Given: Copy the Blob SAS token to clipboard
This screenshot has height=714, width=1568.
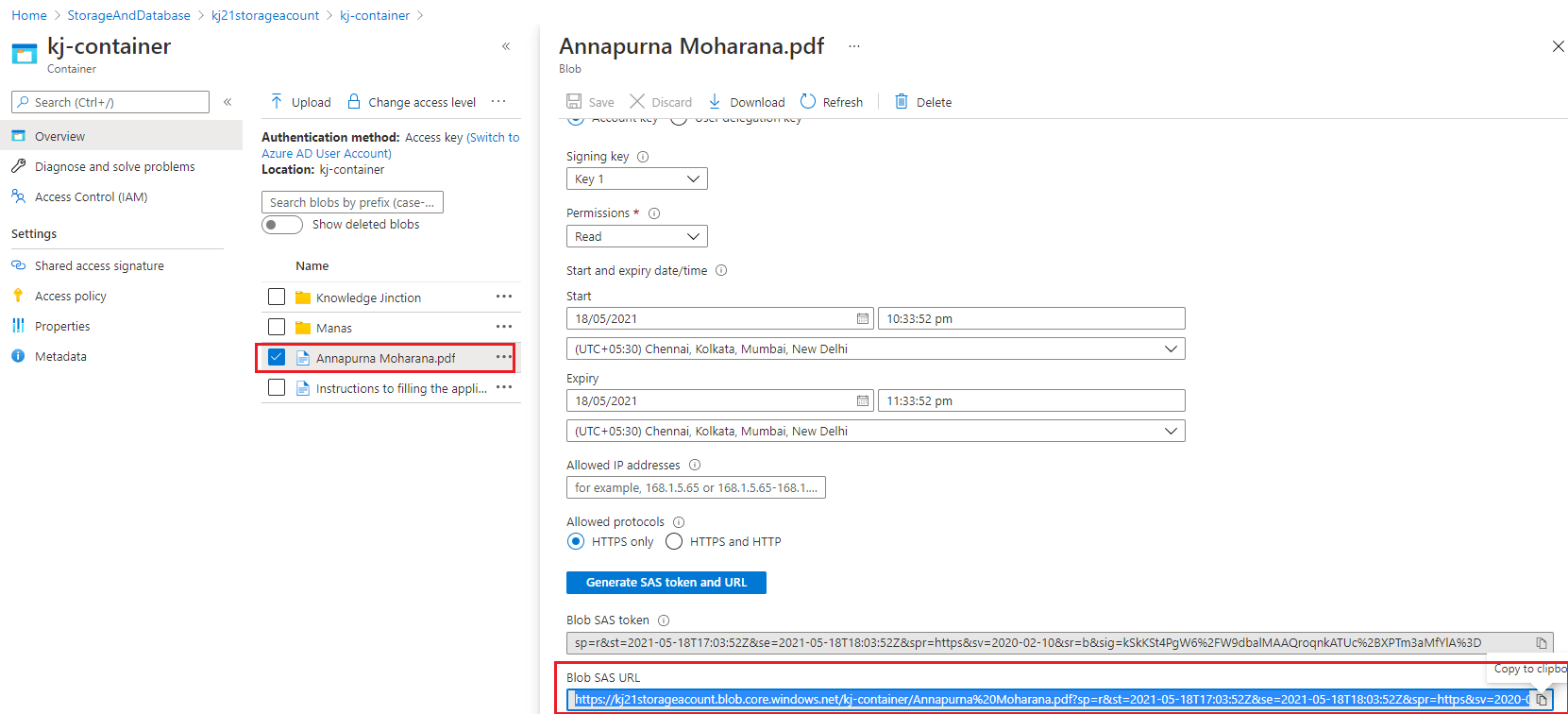Looking at the screenshot, I should coord(1542,643).
